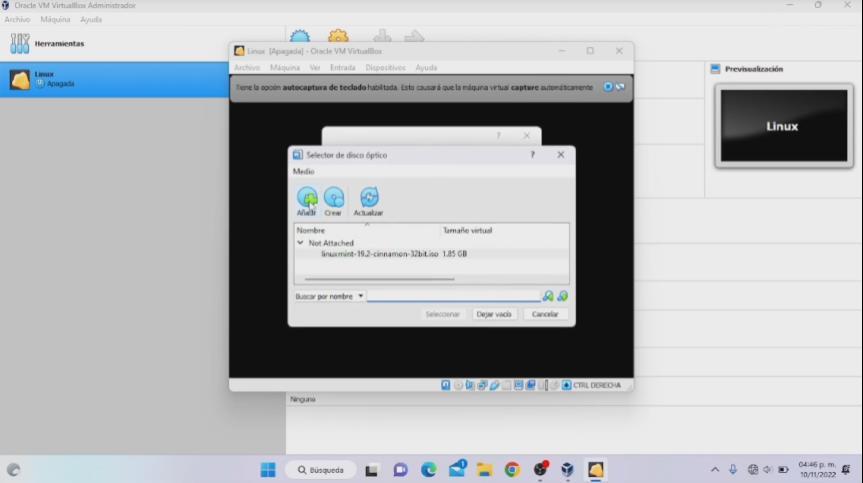863x483 pixels.
Task: Open the Dispositivos menu in the VM window
Action: (385, 68)
